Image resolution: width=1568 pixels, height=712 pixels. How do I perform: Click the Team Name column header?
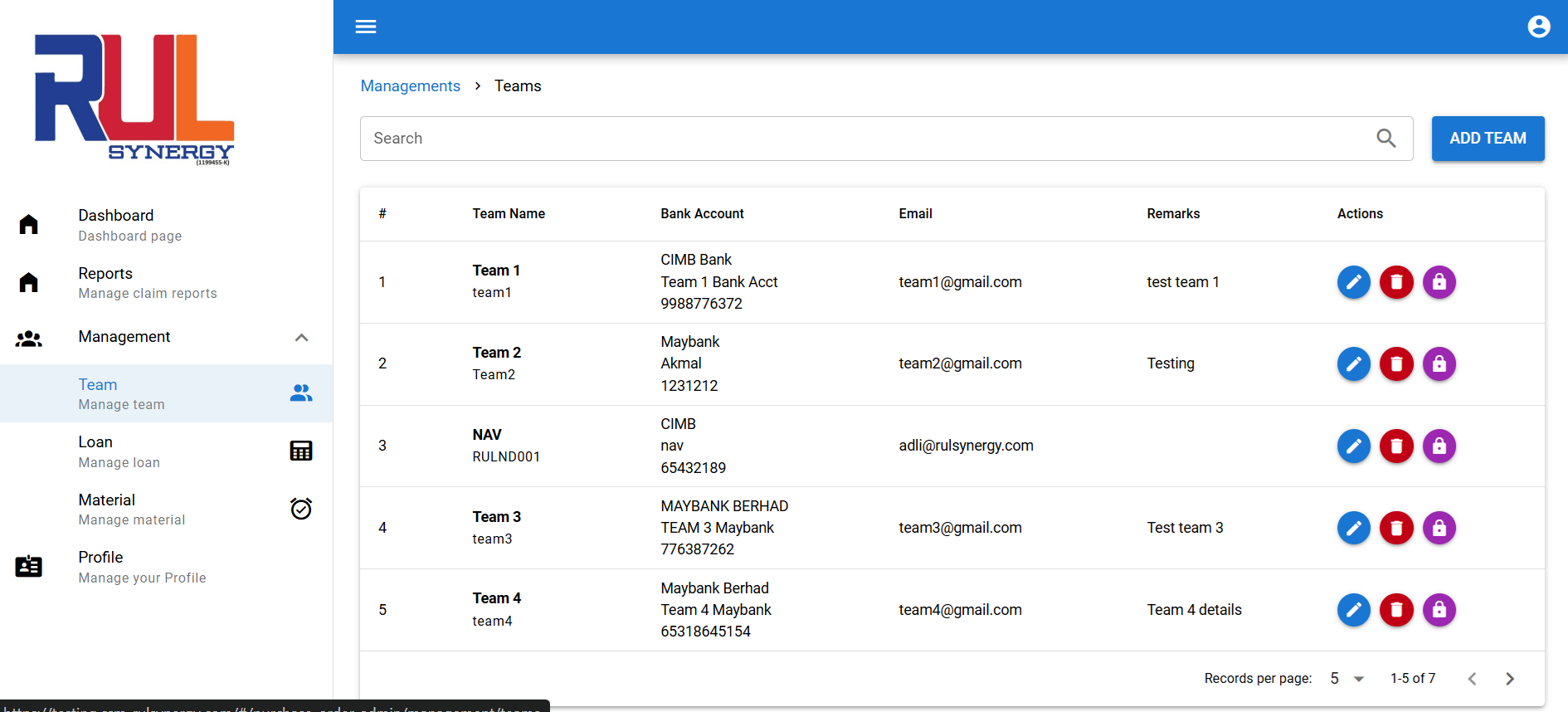509,214
